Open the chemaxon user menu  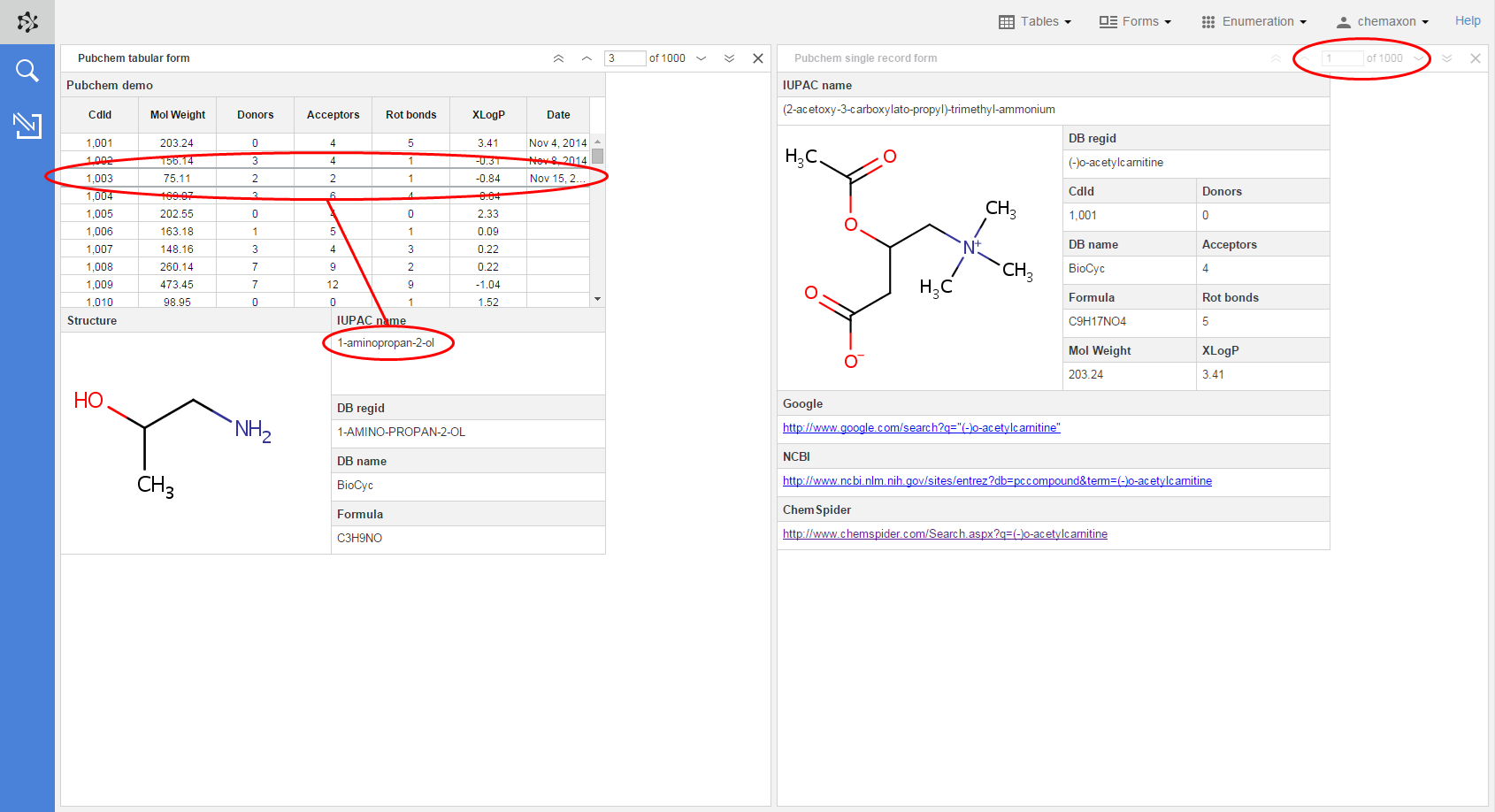[1383, 21]
